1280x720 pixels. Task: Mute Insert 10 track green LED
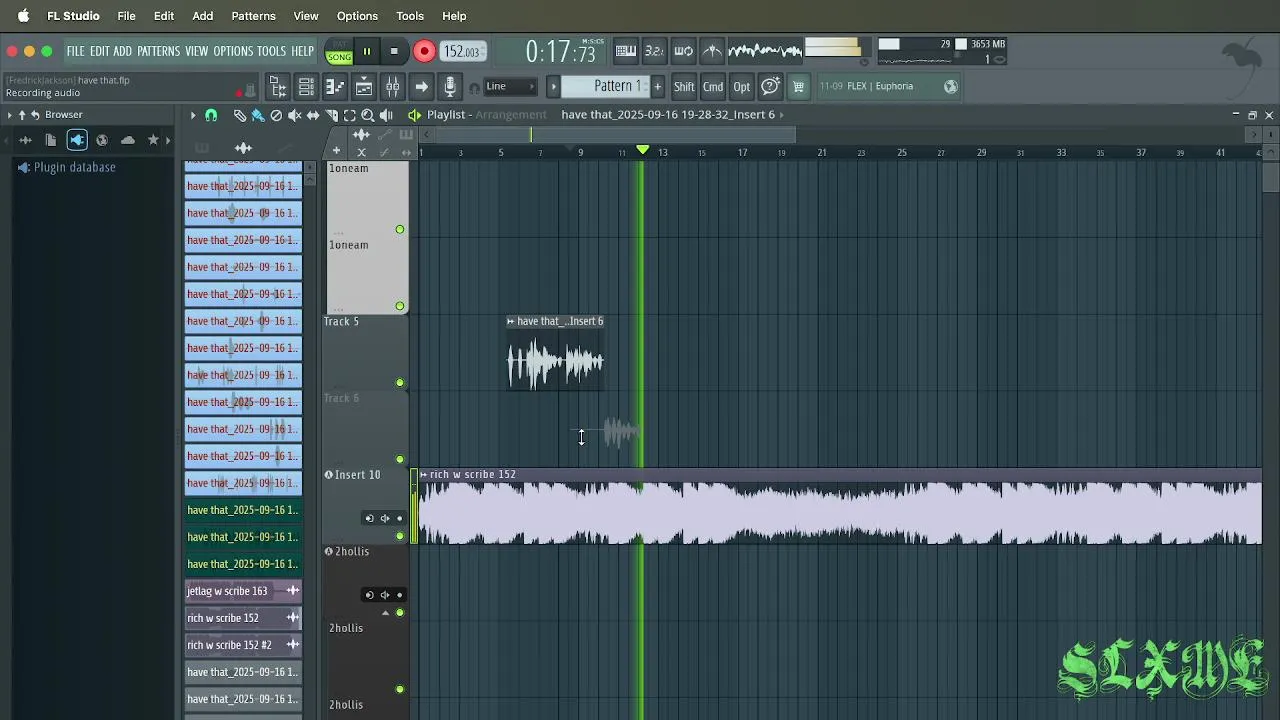click(x=400, y=537)
